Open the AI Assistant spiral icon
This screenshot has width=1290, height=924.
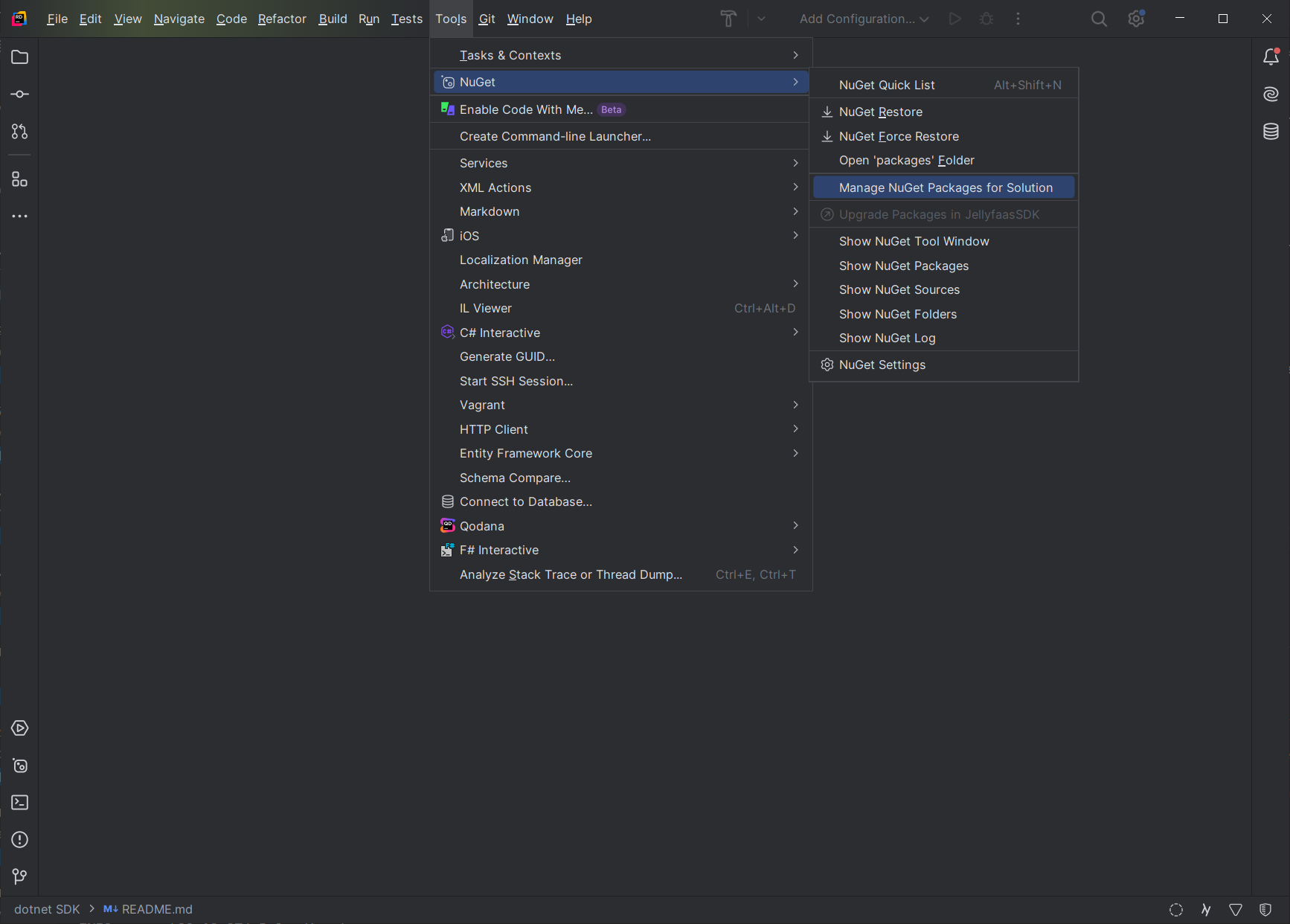point(1271,94)
